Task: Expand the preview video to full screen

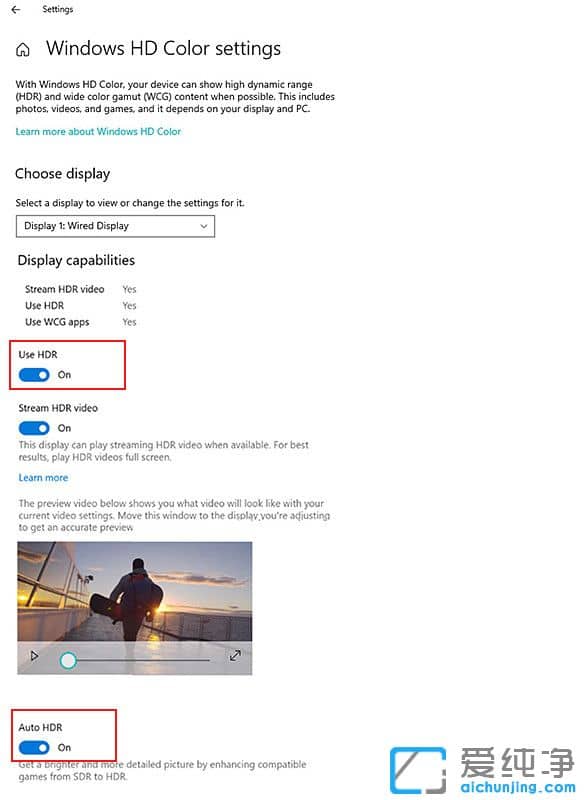Action: tap(235, 656)
